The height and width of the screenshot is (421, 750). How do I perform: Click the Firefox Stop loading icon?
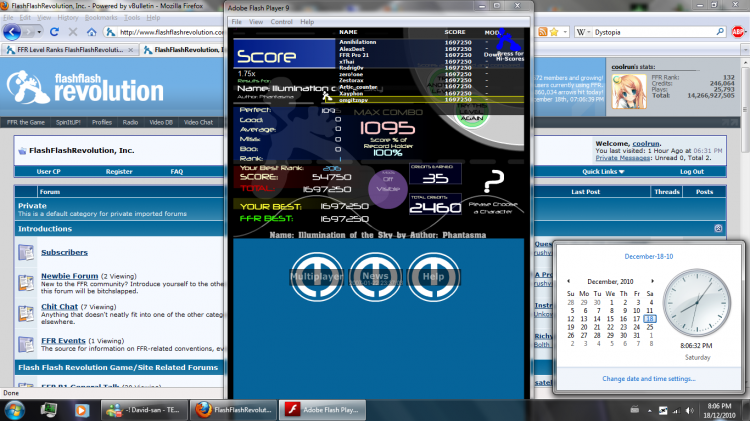tap(73, 32)
